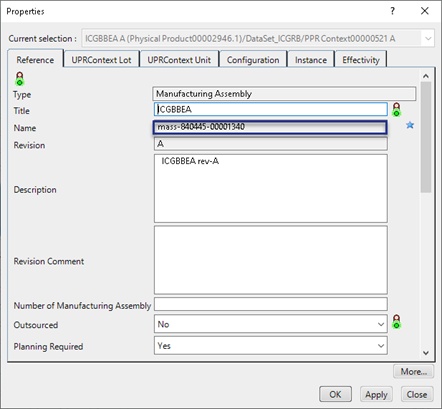Open the Planning Required dropdown showing Yes
Image resolution: width=442 pixels, height=409 pixels.
pos(271,346)
